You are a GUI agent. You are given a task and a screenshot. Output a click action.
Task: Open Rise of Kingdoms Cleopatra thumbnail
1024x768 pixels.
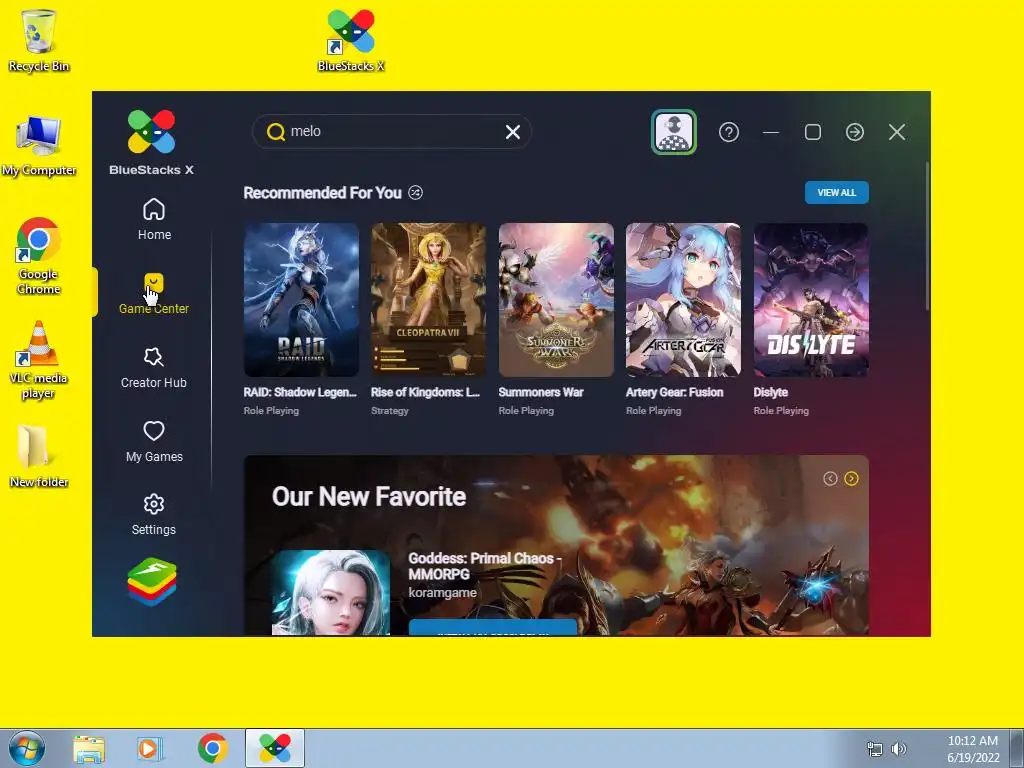point(428,300)
